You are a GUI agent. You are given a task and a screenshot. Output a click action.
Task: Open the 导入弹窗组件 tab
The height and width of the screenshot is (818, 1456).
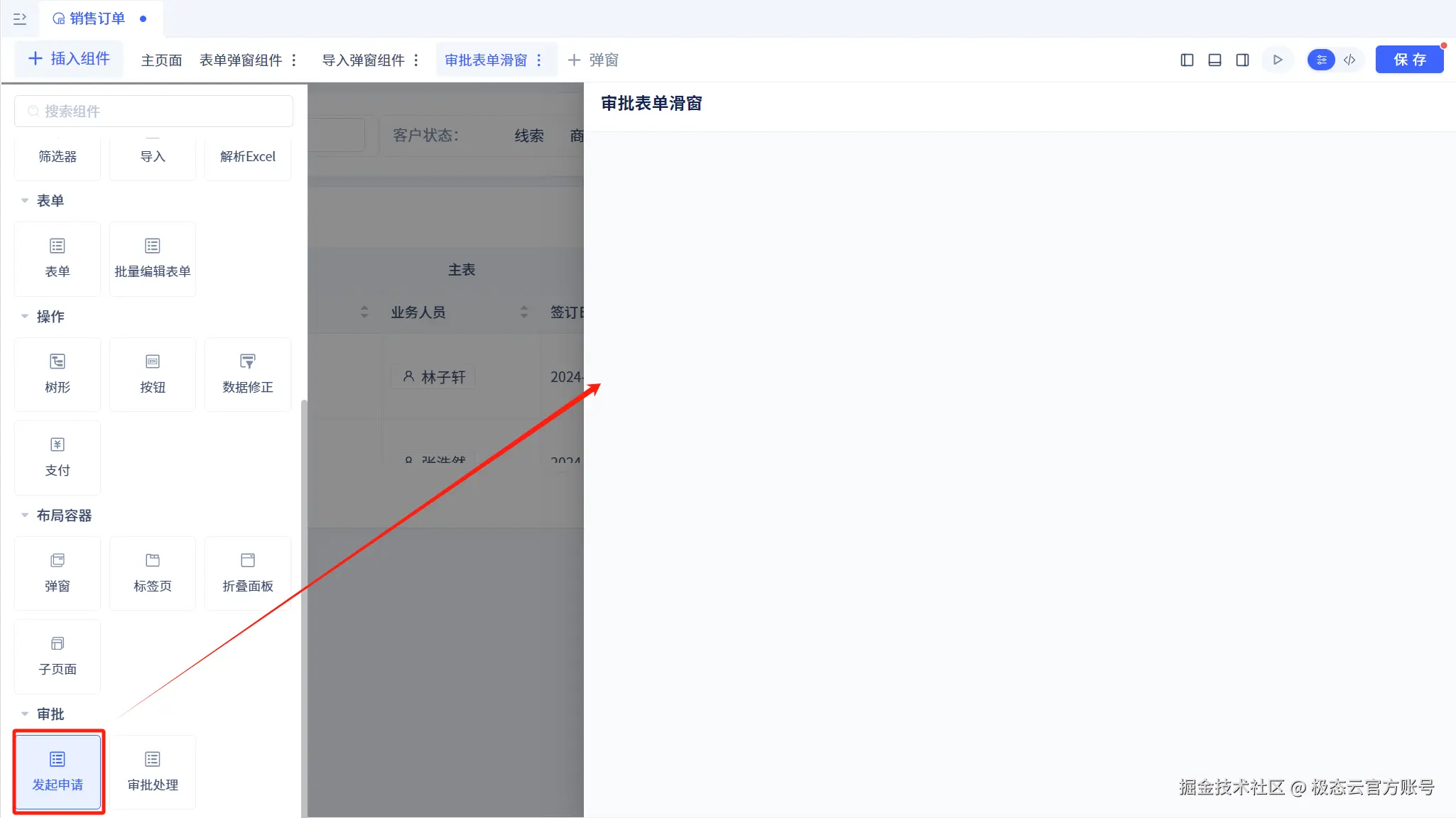(x=363, y=60)
